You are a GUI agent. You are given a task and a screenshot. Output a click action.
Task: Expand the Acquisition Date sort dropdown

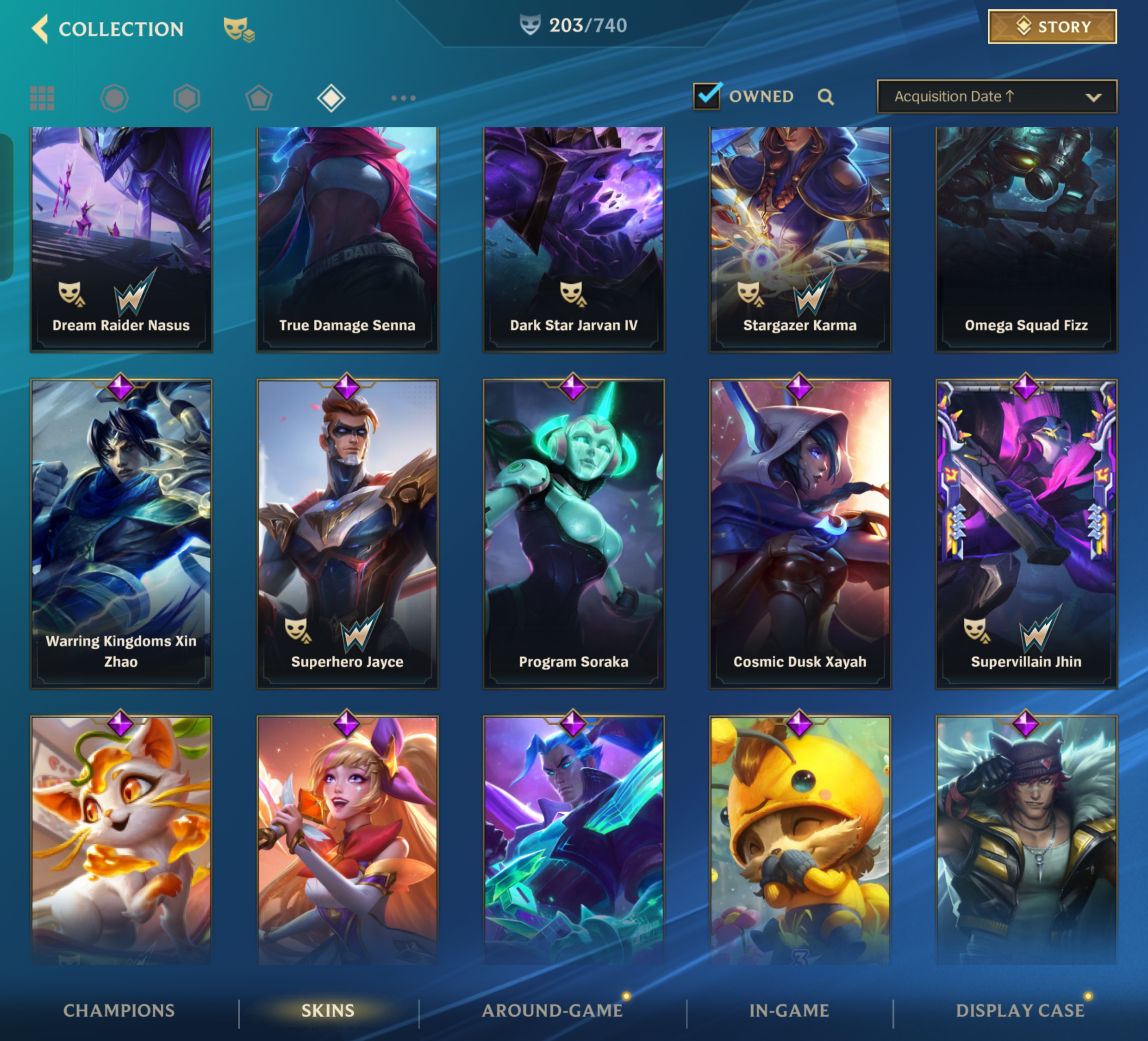coord(997,96)
